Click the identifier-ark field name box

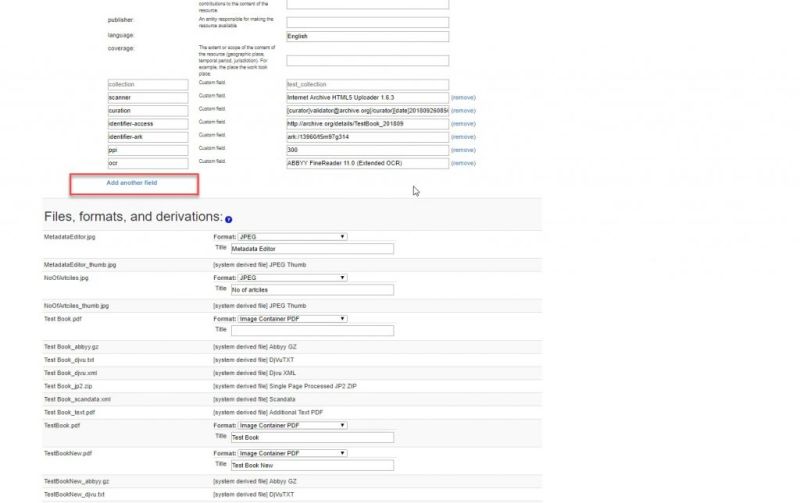point(148,137)
